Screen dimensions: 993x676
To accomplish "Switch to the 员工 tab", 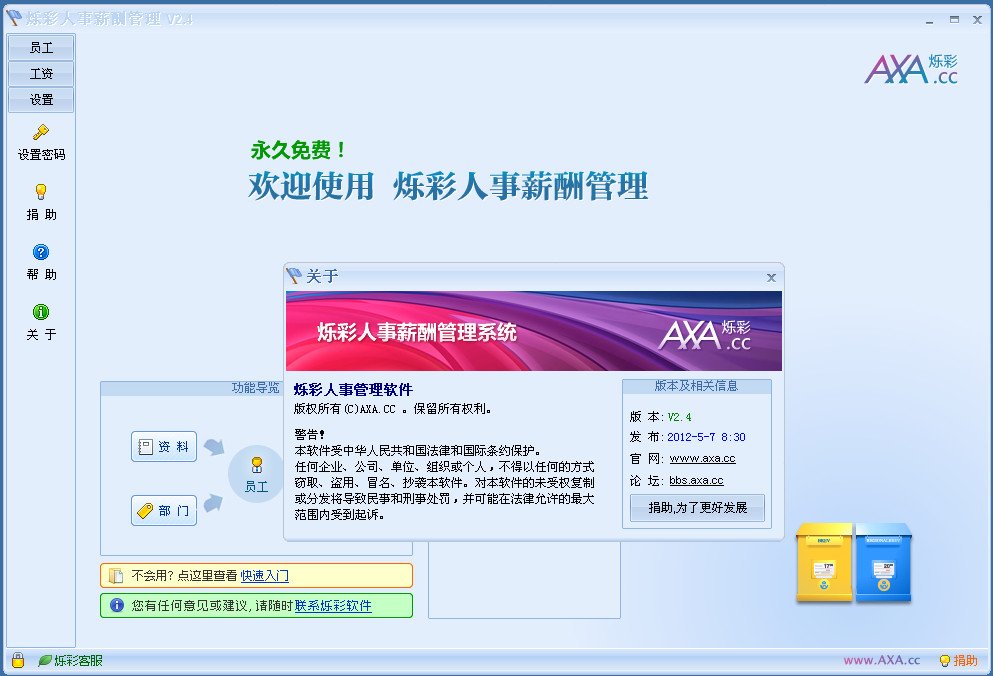I will (41, 47).
